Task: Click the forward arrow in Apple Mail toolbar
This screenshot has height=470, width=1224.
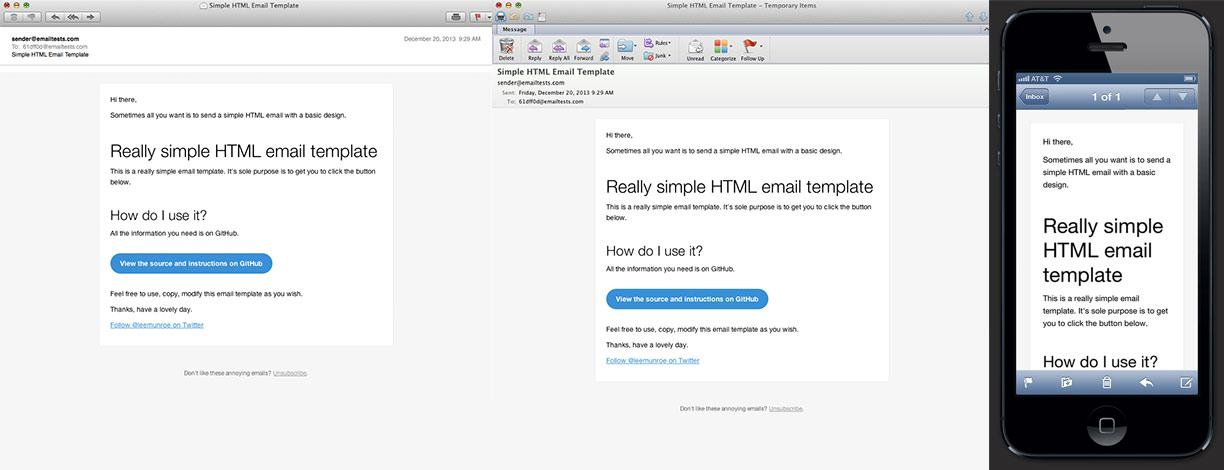Action: [91, 17]
